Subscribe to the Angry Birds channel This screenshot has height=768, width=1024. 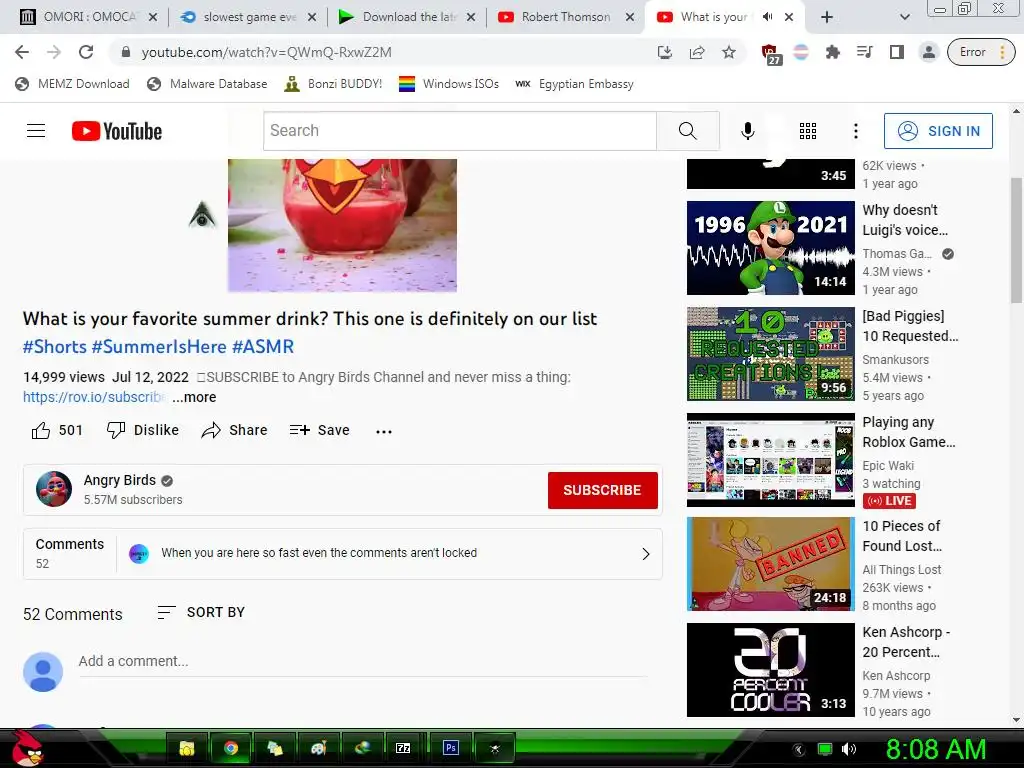tap(602, 490)
